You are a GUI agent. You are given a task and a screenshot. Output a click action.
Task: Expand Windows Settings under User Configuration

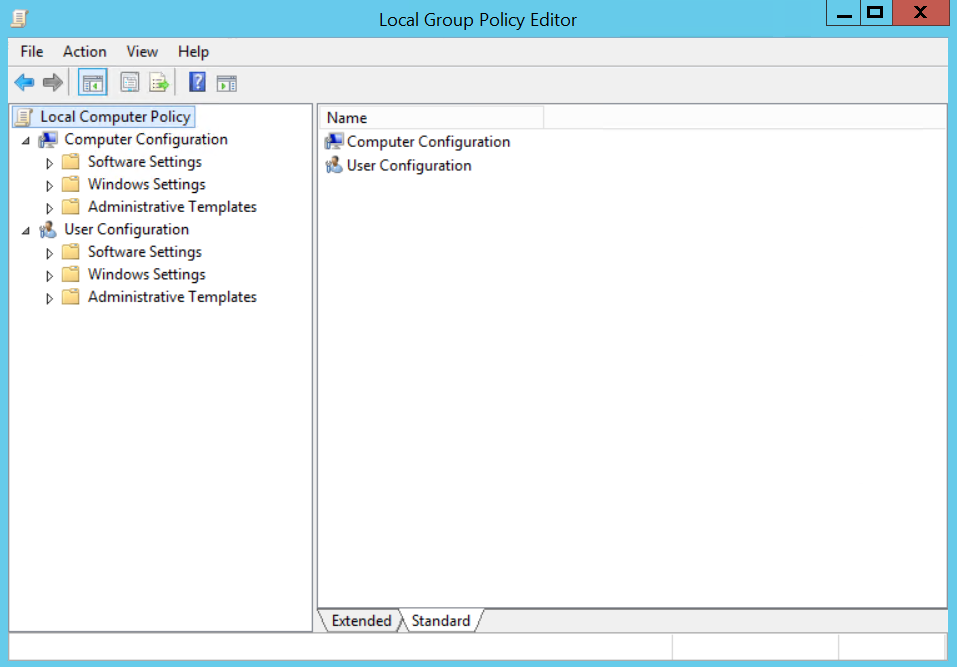pos(49,276)
